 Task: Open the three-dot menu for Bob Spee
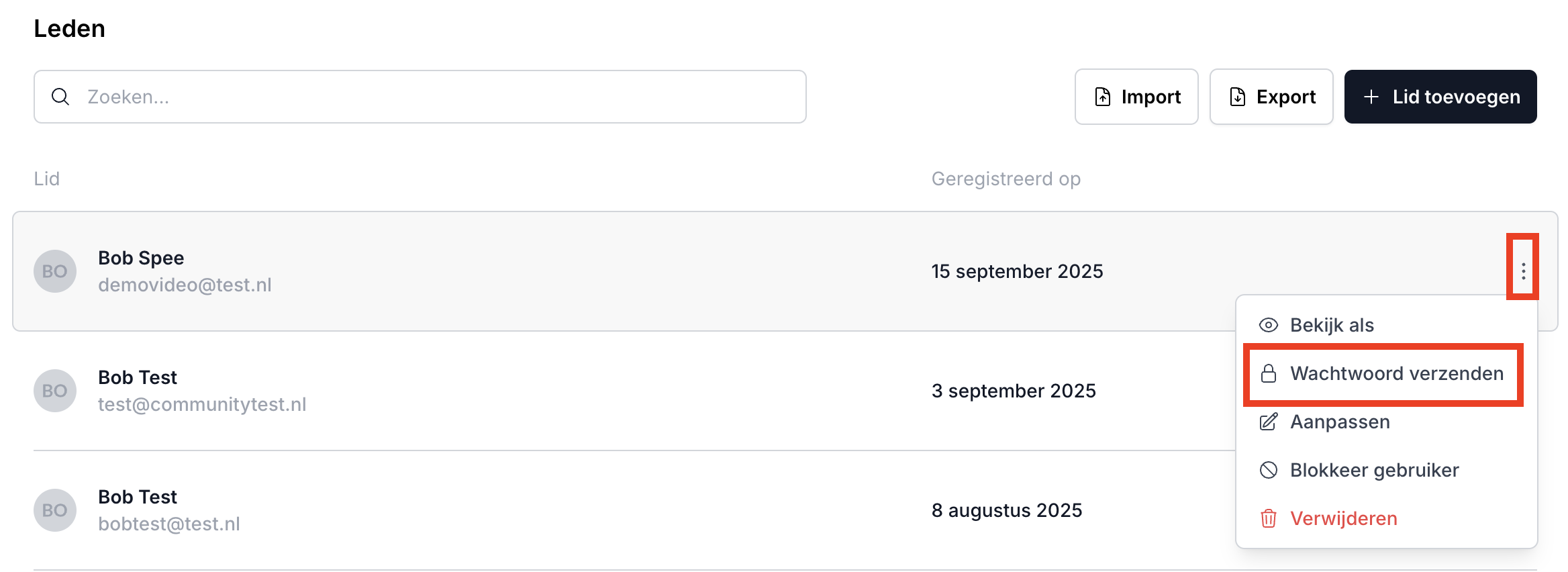pyautogui.click(x=1523, y=271)
